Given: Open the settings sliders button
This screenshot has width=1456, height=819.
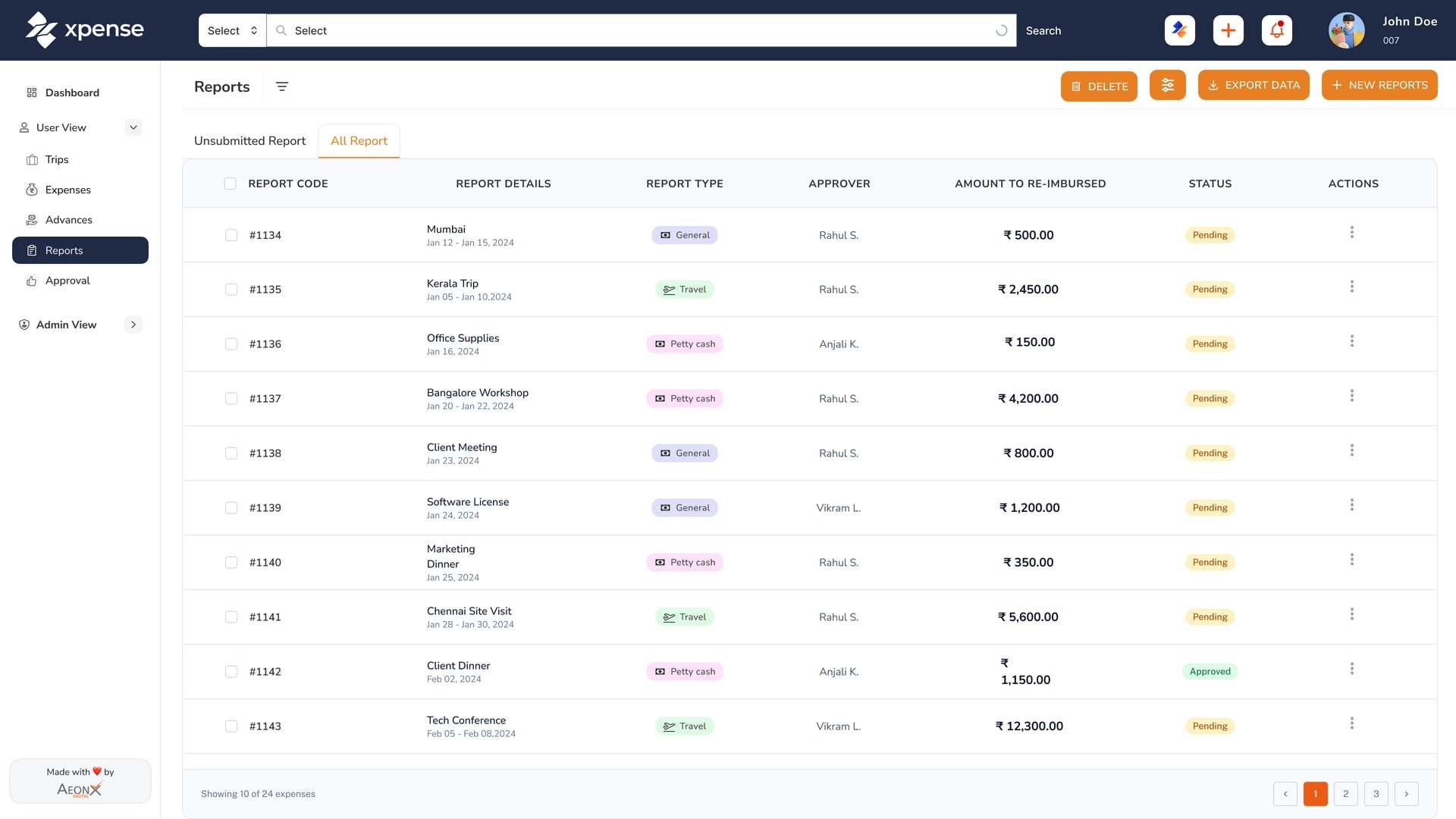Looking at the screenshot, I should pyautogui.click(x=1168, y=85).
